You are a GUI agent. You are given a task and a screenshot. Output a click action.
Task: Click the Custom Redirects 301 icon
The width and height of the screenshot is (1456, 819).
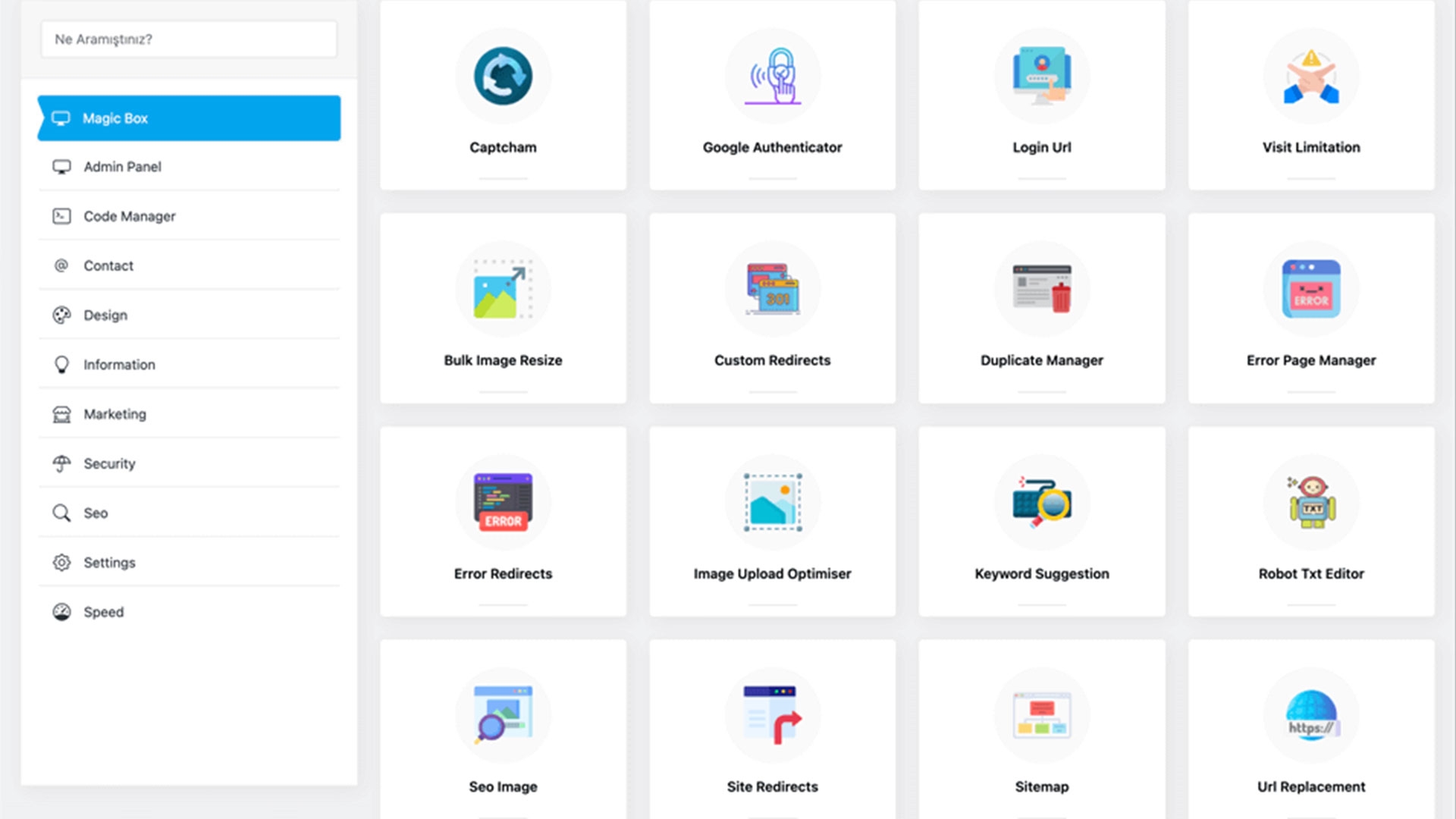click(772, 290)
